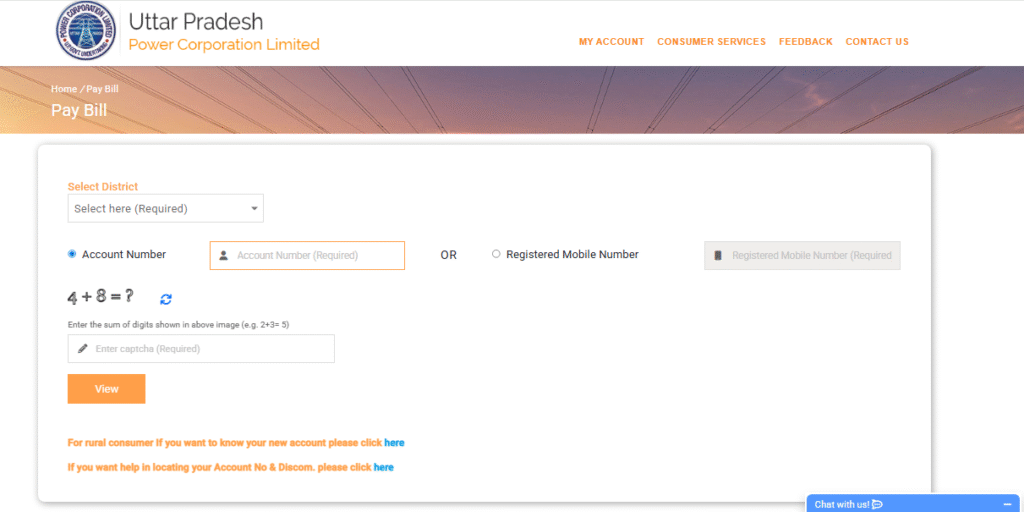
Task: Click the UPPCL logo emblem
Action: (85, 32)
